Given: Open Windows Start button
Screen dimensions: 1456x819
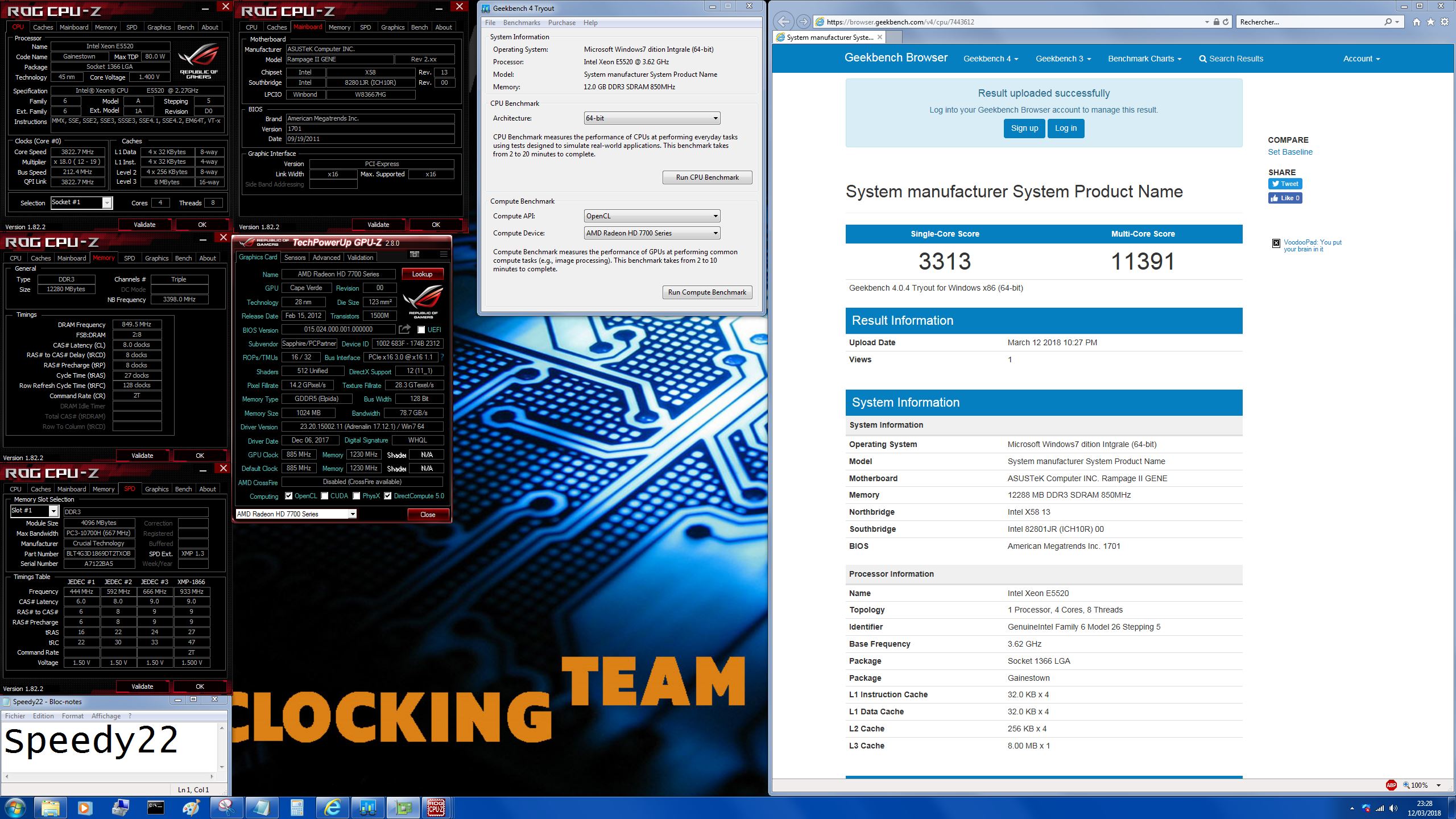Looking at the screenshot, I should tap(15, 808).
